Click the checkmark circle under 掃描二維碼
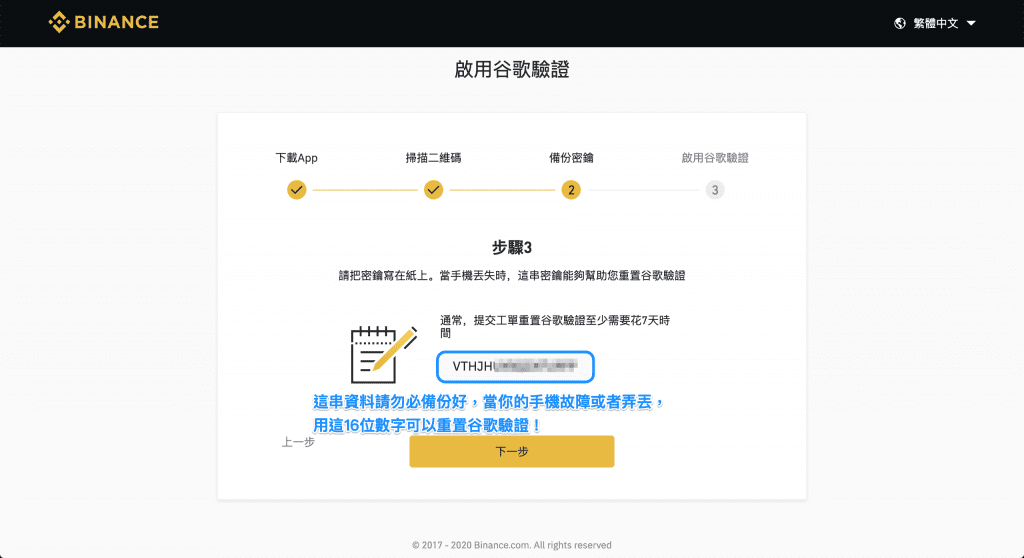Image resolution: width=1024 pixels, height=558 pixels. pos(433,189)
